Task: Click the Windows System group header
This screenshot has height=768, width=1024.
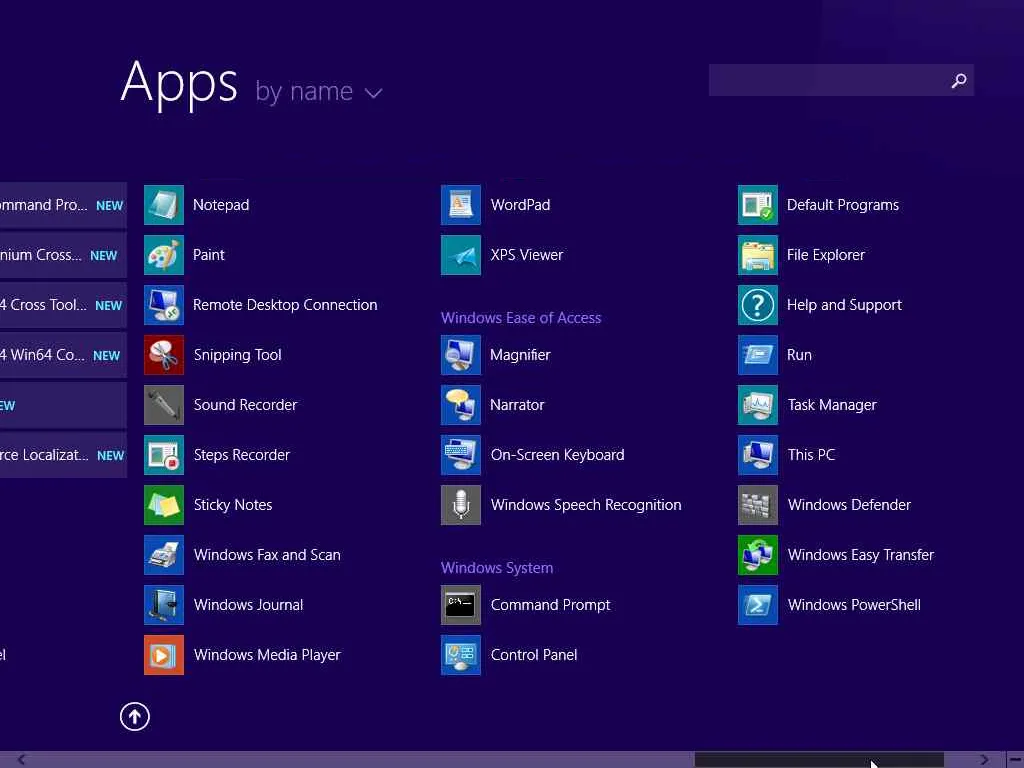Action: click(x=496, y=568)
